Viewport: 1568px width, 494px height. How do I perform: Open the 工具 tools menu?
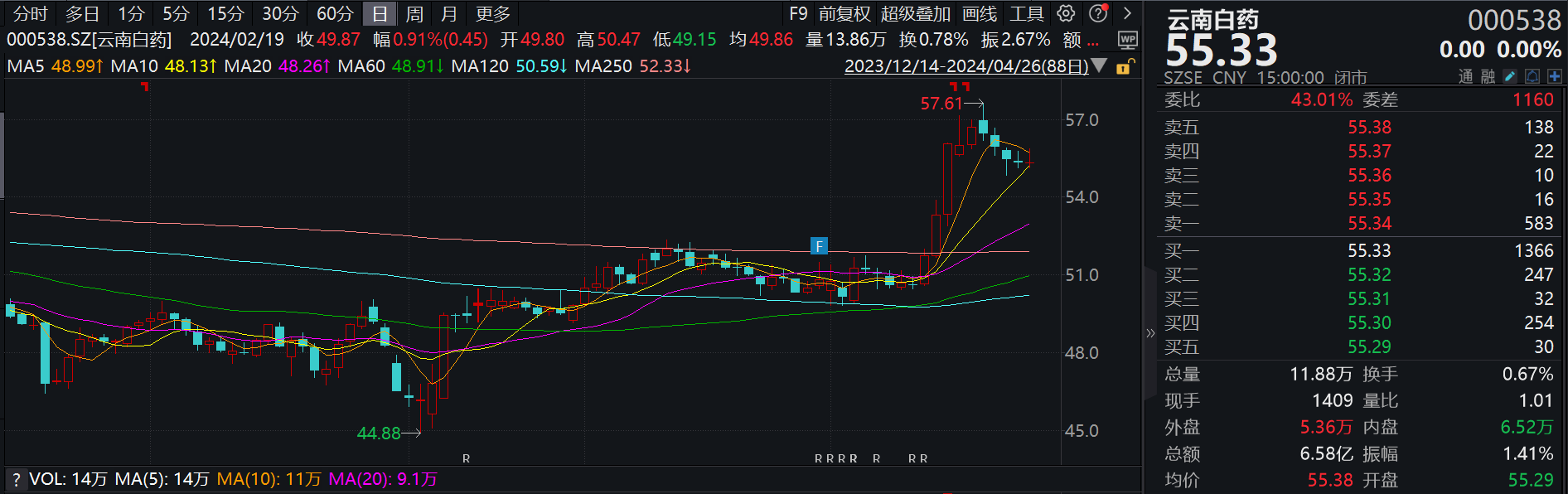point(1027,14)
